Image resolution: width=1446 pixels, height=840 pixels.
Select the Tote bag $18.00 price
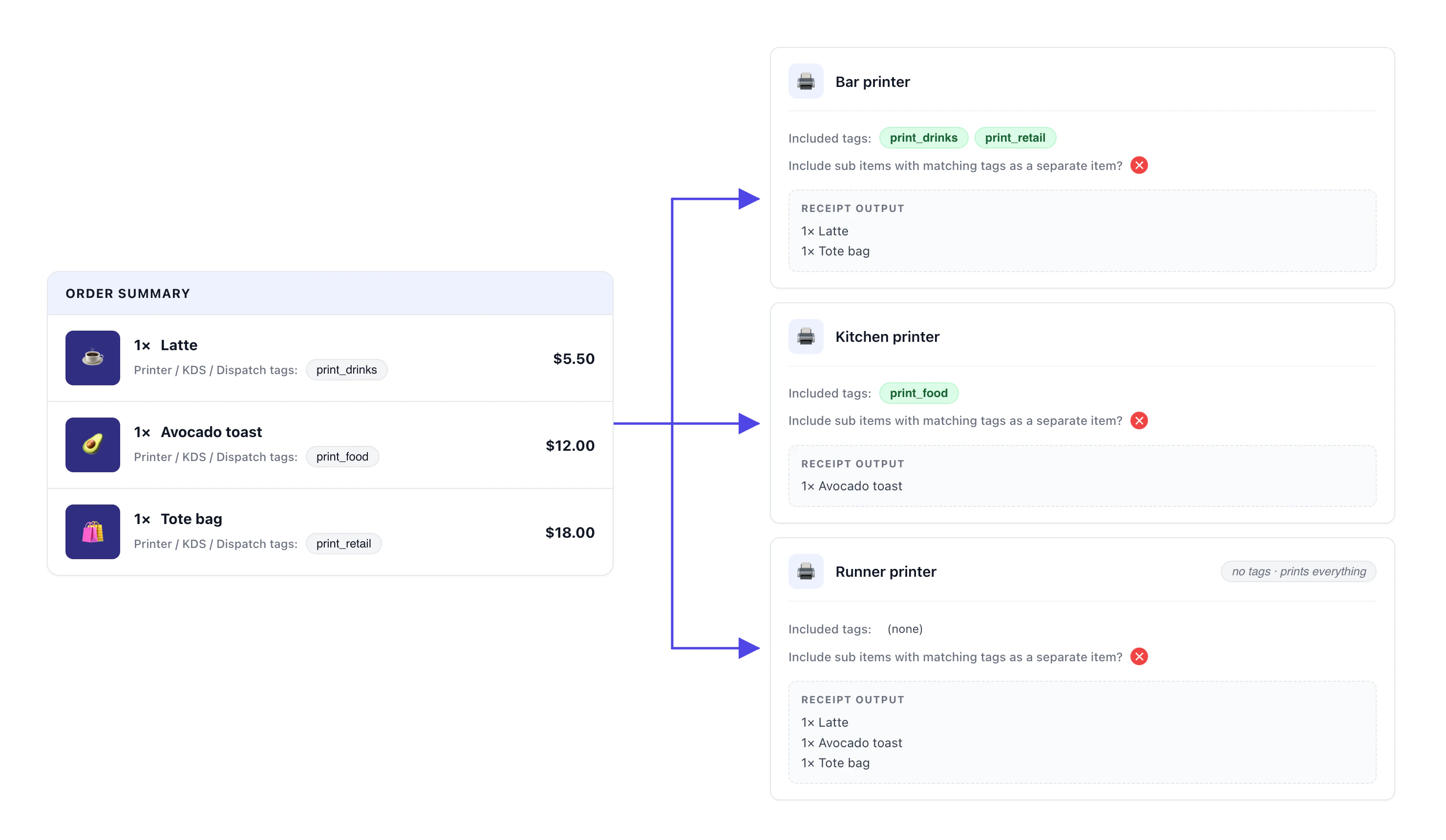tap(570, 532)
